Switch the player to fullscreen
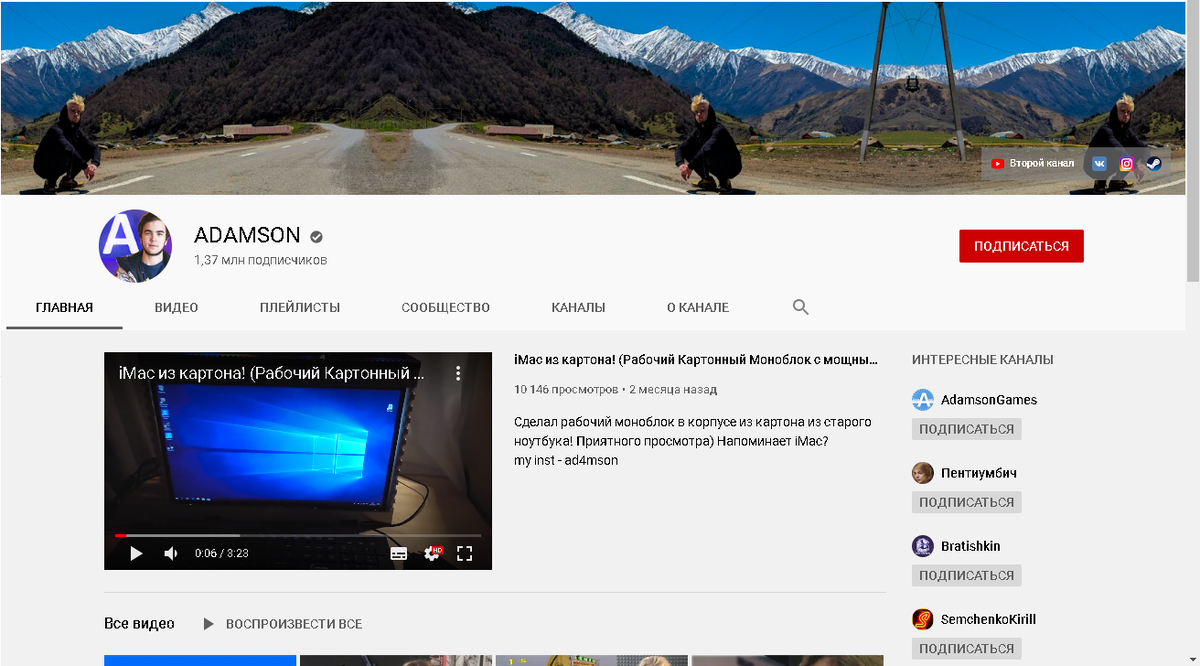Viewport: 1200px width, 666px height. click(465, 553)
